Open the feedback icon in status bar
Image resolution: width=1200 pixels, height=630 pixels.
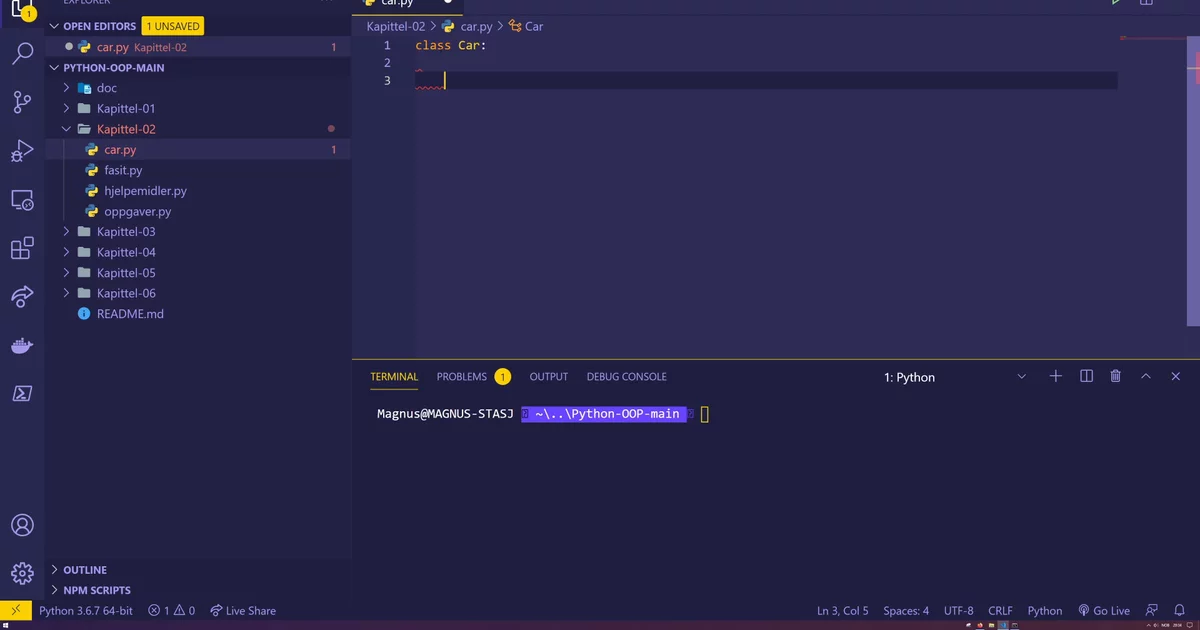tap(1152, 610)
